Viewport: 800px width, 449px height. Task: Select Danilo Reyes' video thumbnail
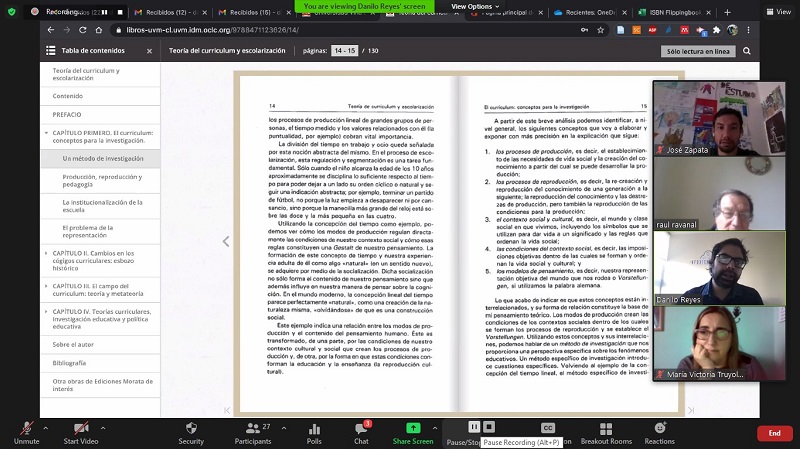pyautogui.click(x=719, y=268)
